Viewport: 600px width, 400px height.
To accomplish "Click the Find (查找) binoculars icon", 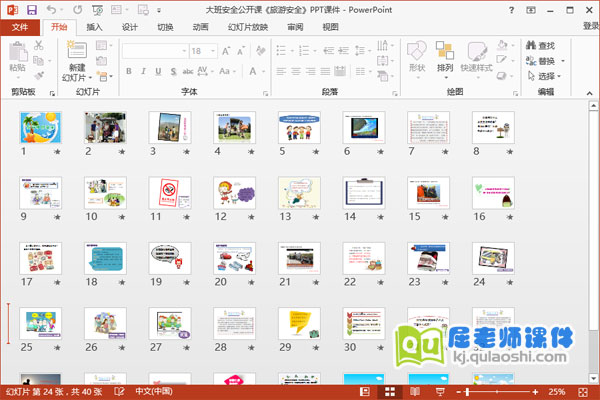I will (x=531, y=45).
